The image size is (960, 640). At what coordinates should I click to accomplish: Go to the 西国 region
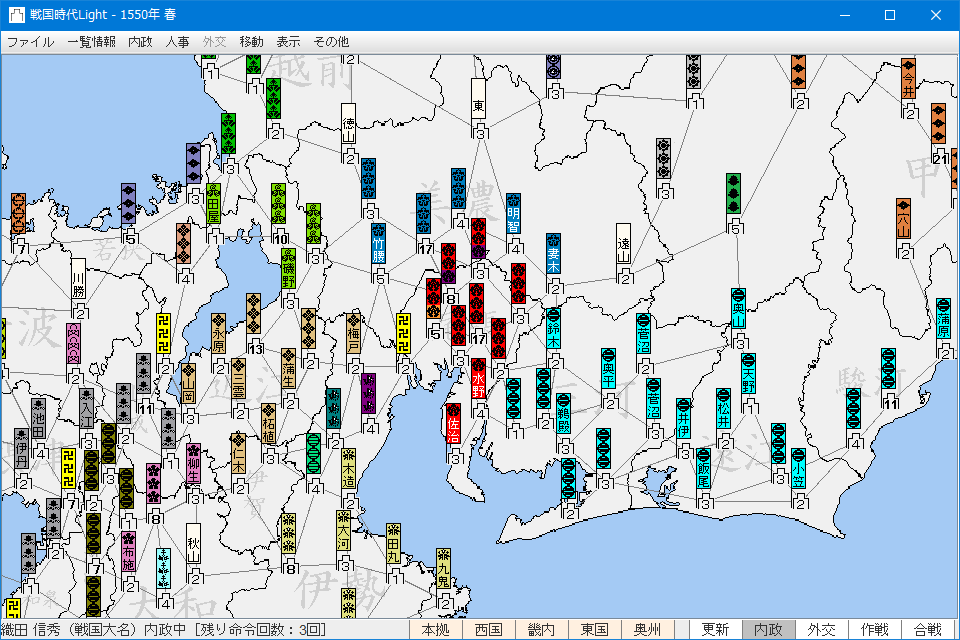[489, 630]
